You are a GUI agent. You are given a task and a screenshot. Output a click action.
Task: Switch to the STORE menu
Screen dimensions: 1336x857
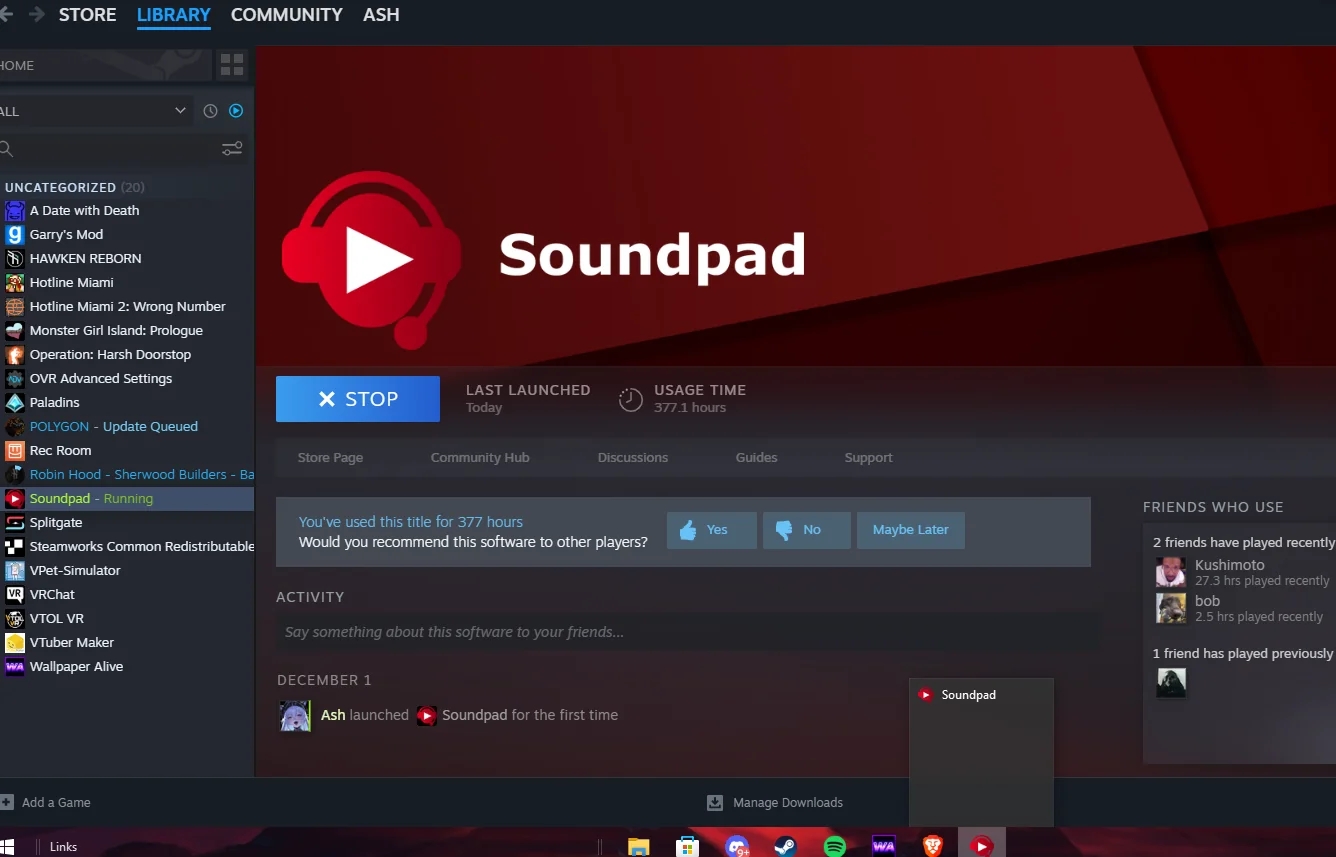tap(87, 15)
